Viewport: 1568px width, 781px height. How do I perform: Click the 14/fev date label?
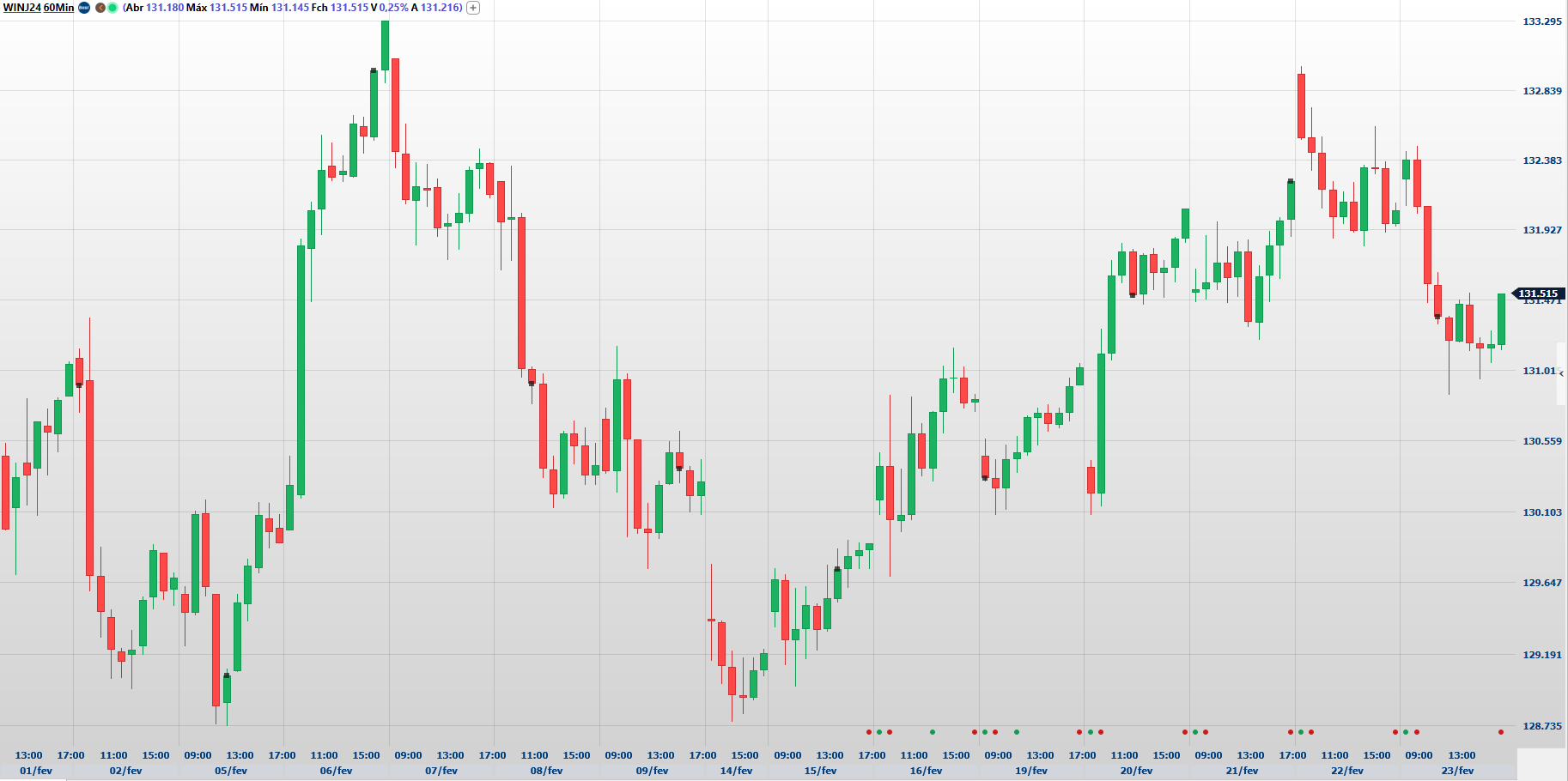(x=736, y=771)
